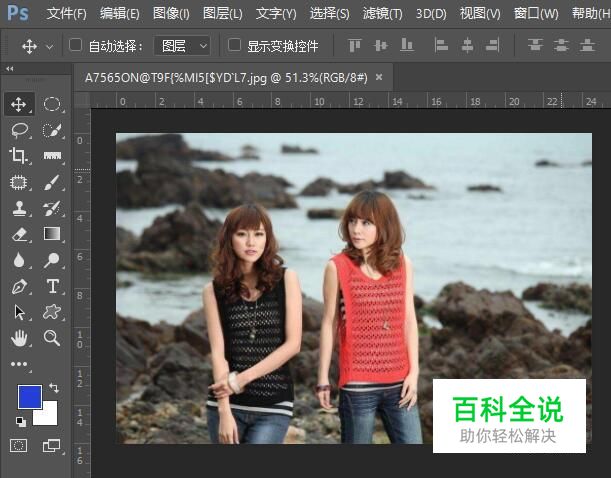This screenshot has width=611, height=478.
Task: Open the 图层 auto-select dropdown
Action: 182,46
